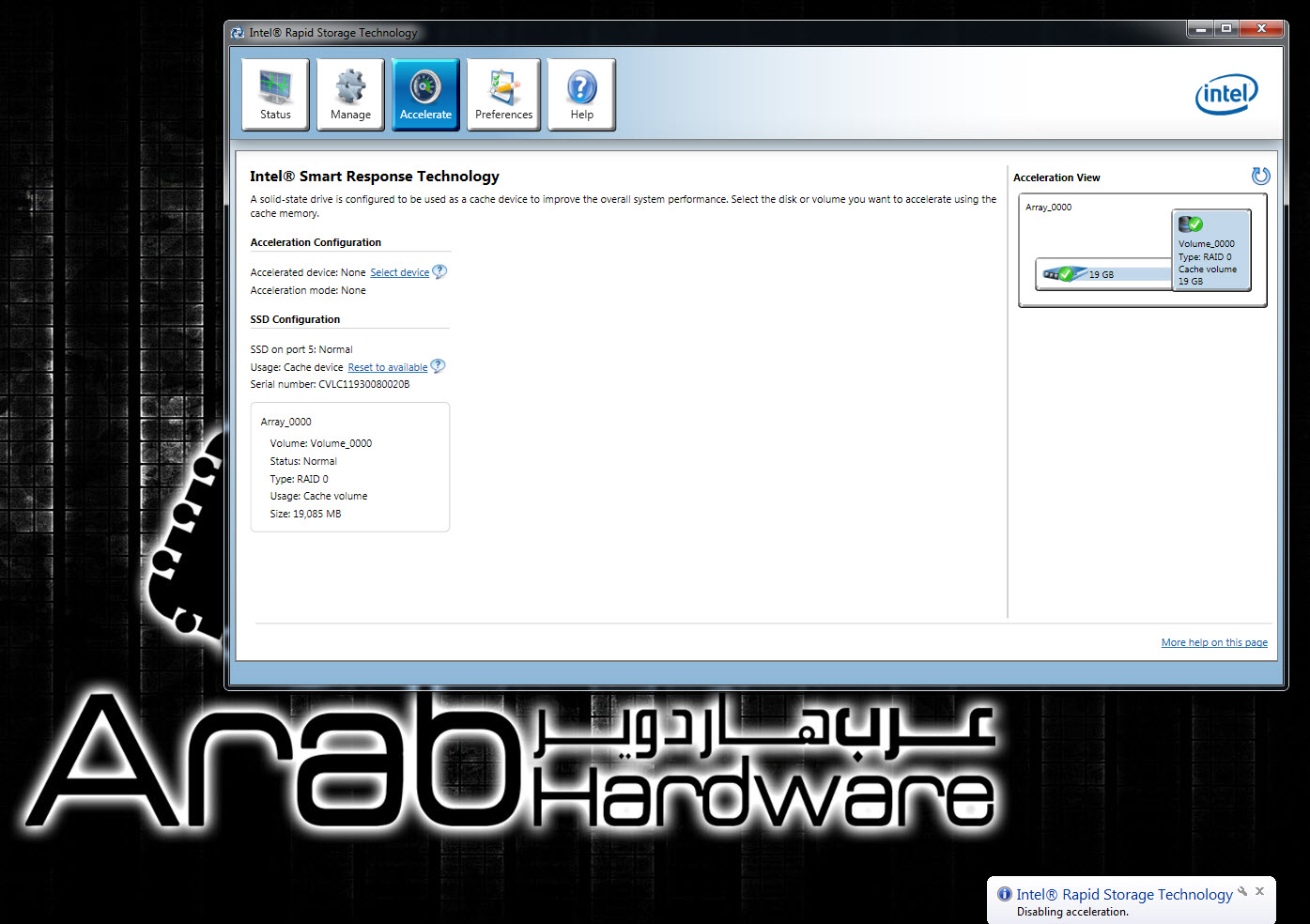Click the help icon beside Reset to available
This screenshot has height=924, width=1310.
(438, 366)
